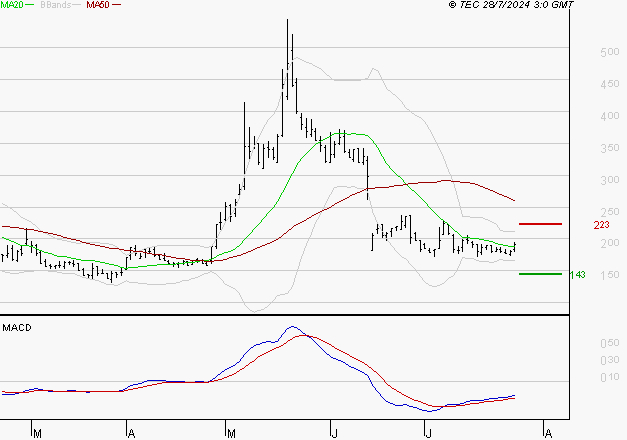The height and width of the screenshot is (440, 627).
Task: Select the 030 MACD scale label
Action: pyautogui.click(x=610, y=360)
